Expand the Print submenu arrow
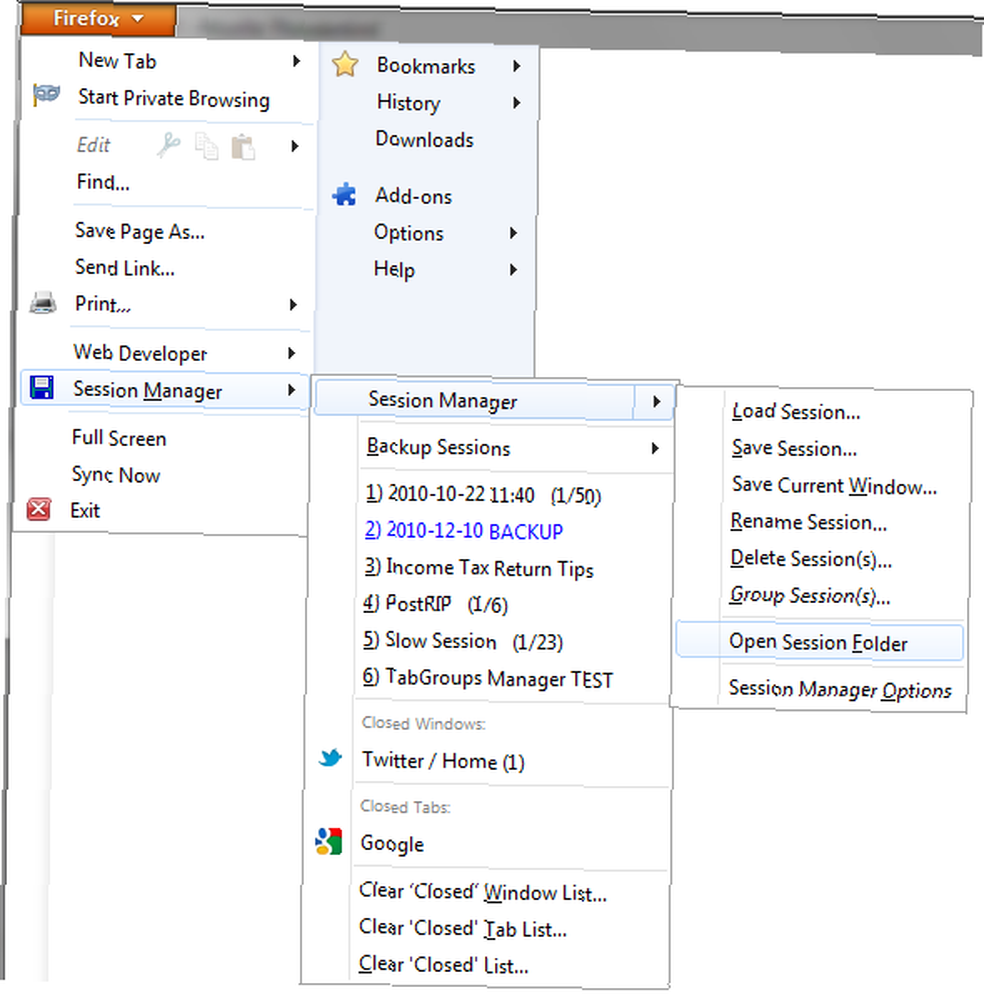 pyautogui.click(x=293, y=304)
